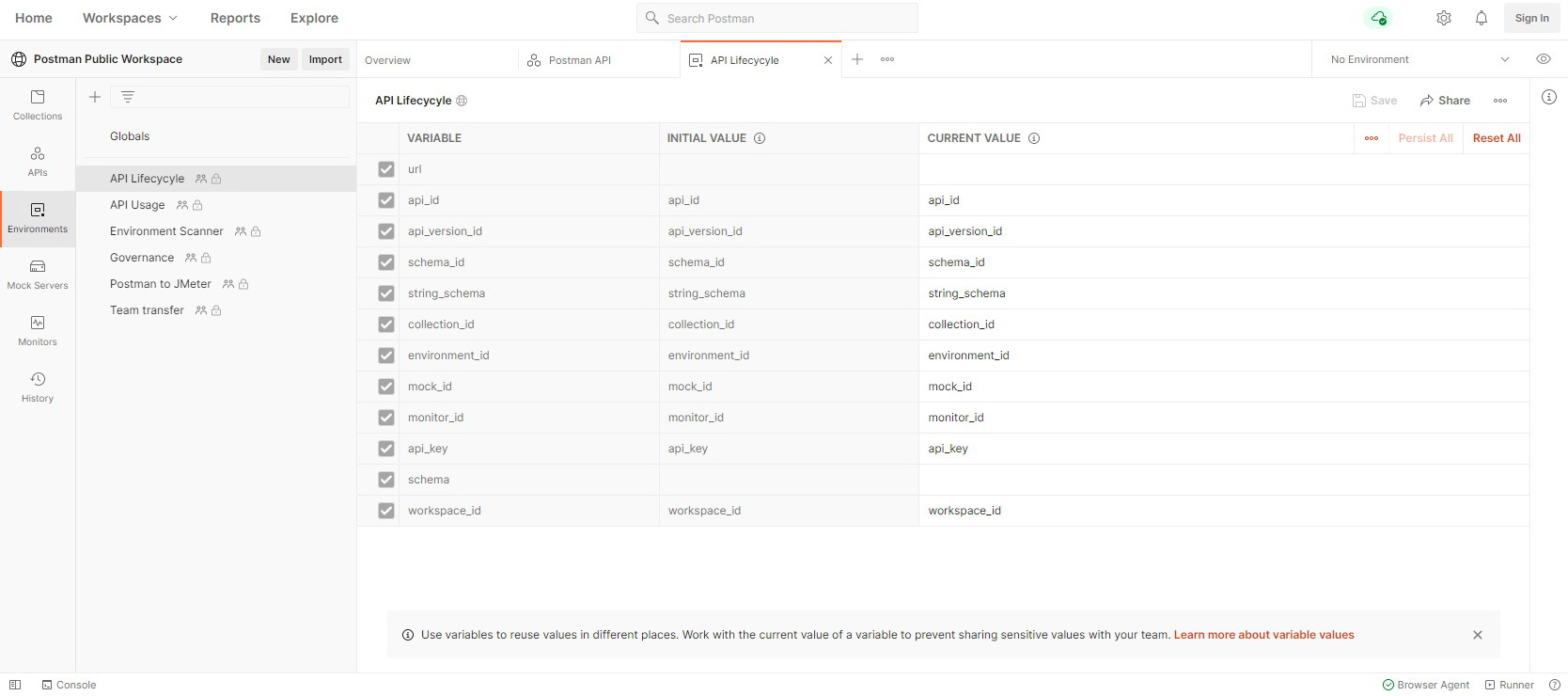The image size is (1568, 696).
Task: Open the notifications bell
Action: (1482, 18)
